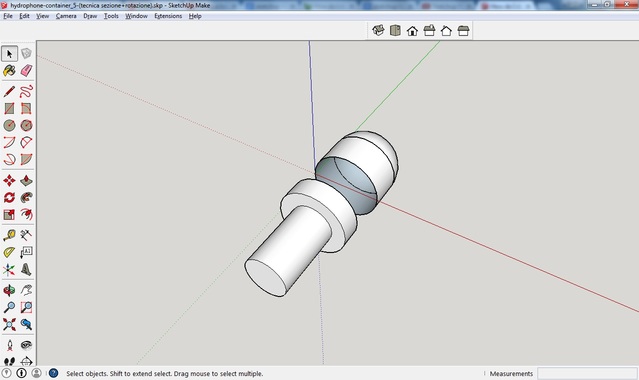639x380 pixels.
Task: Click the Zoom Extents tool
Action: click(x=9, y=325)
